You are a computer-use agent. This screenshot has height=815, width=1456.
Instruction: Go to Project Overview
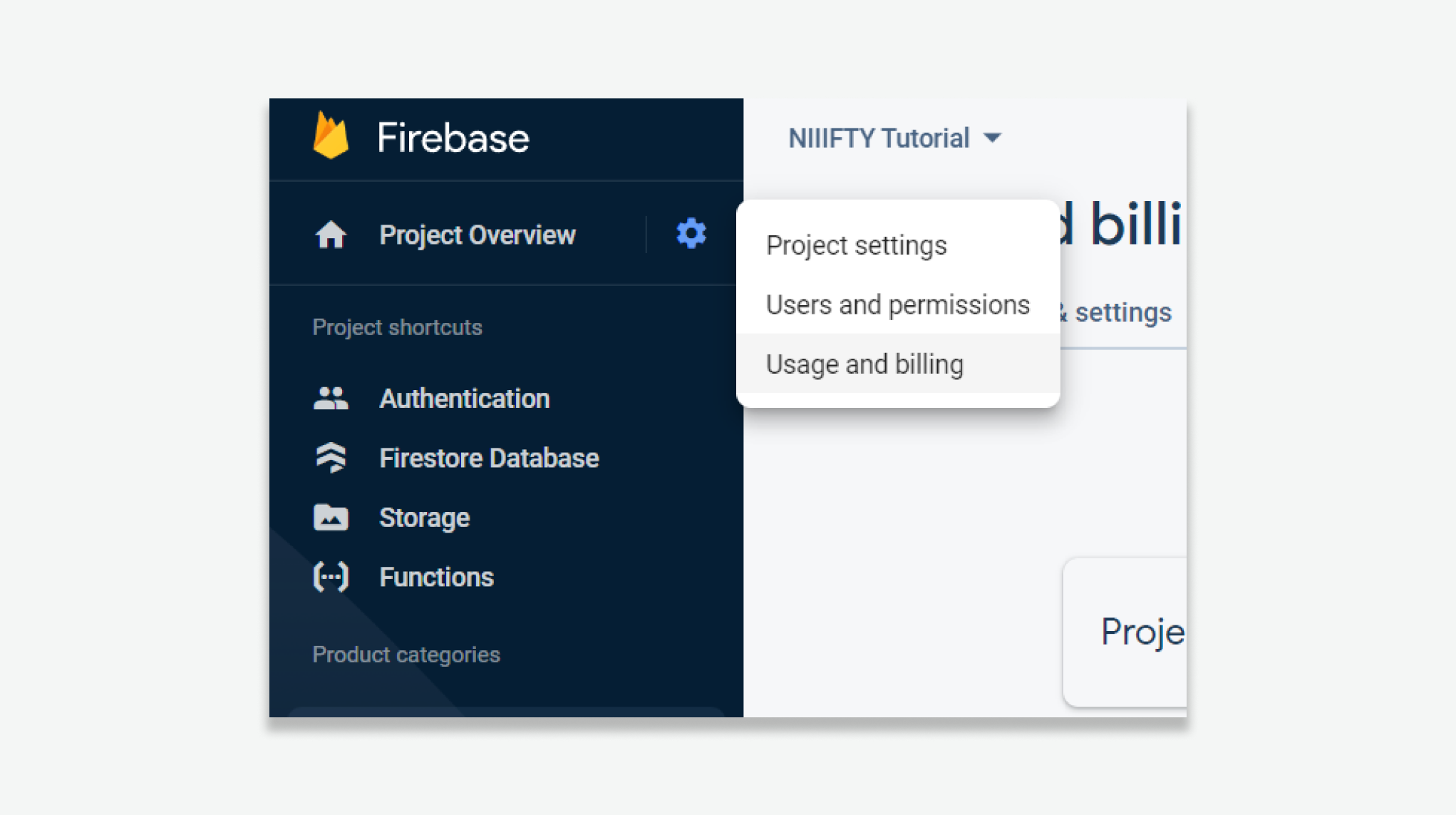(477, 235)
